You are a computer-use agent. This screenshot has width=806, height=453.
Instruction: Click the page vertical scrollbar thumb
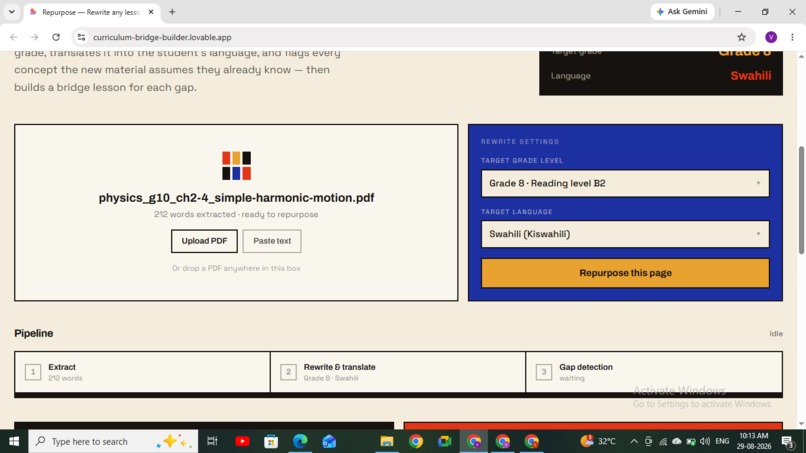[801, 200]
